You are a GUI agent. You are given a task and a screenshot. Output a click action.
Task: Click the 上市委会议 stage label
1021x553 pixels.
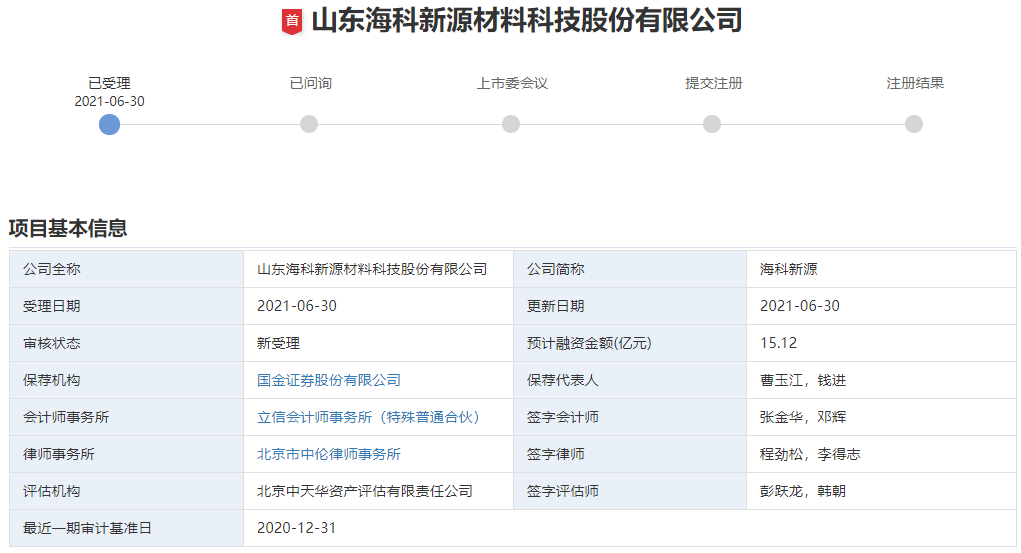[512, 83]
